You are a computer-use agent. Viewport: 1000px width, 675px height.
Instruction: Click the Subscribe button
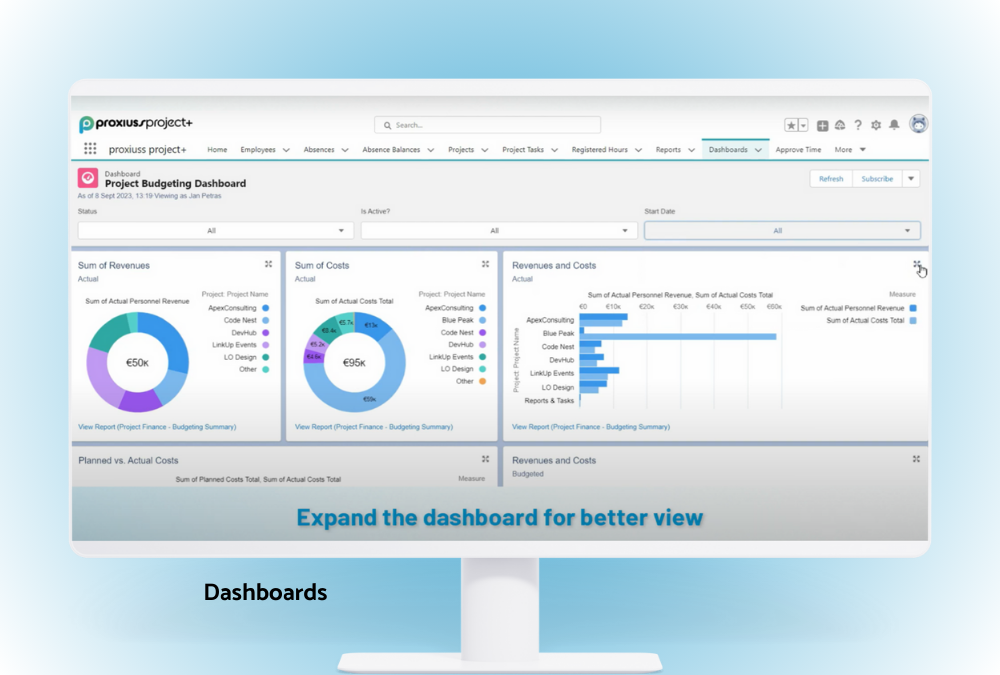coord(877,179)
